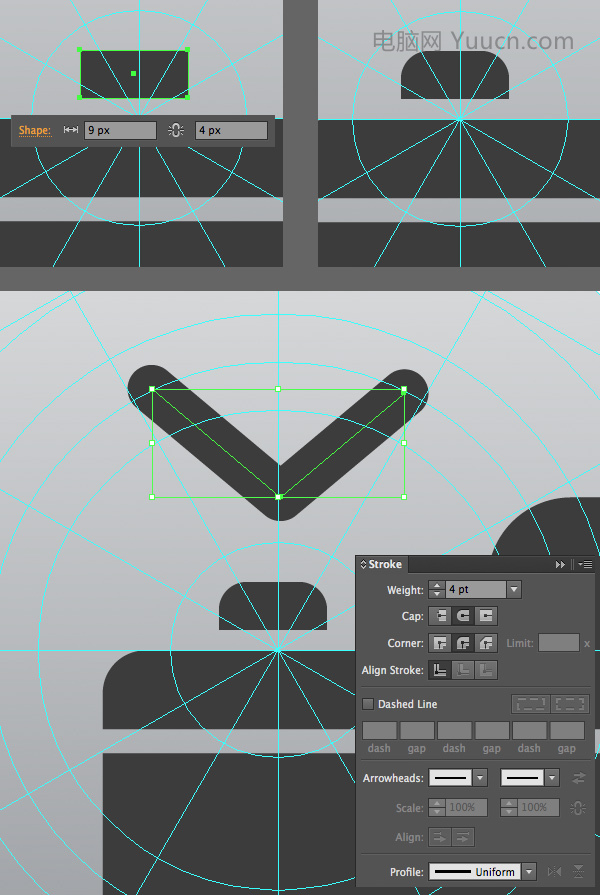Select the top-left anchor point of V path
This screenshot has width=600, height=895.
click(152, 389)
